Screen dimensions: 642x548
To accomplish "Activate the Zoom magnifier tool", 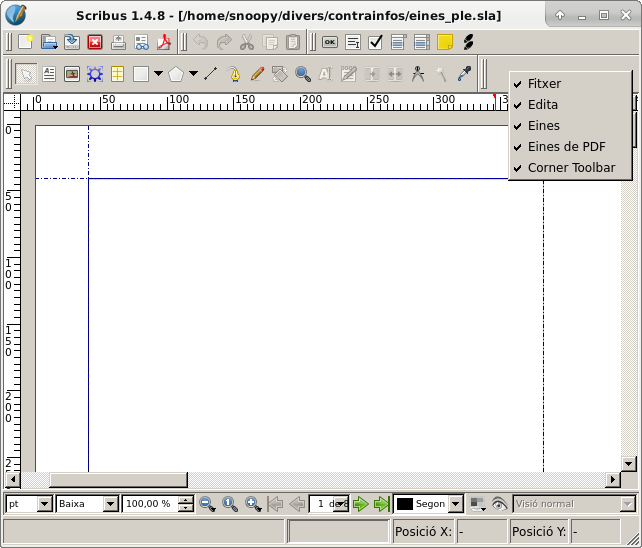I will click(x=302, y=74).
